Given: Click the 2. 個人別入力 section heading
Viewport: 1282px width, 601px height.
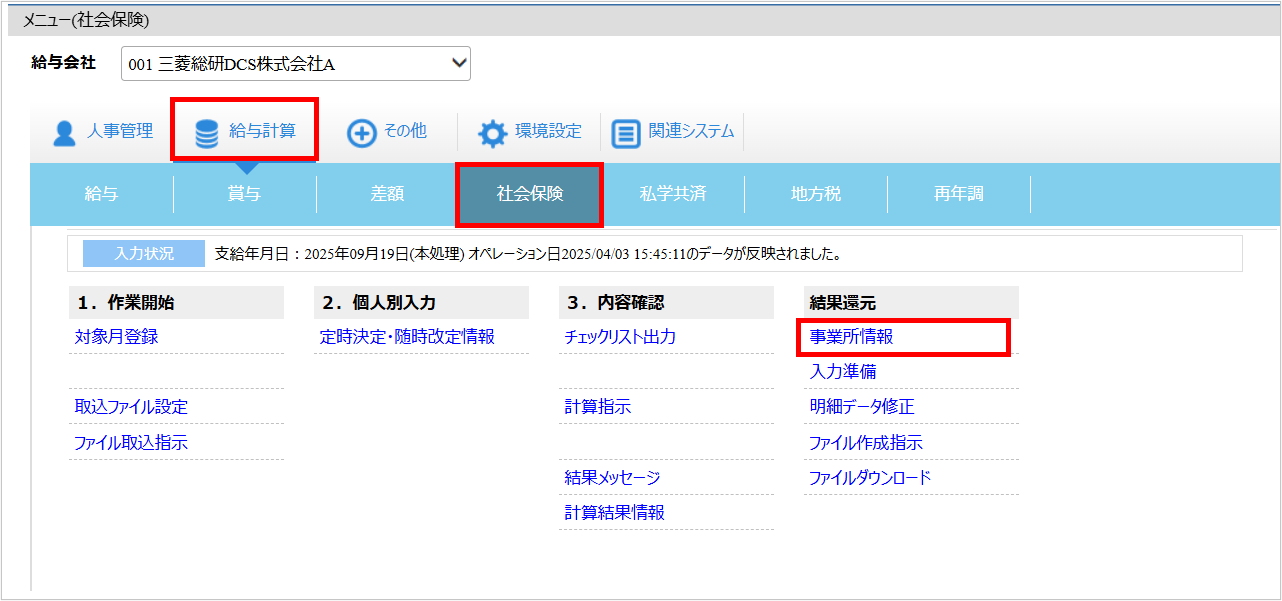Looking at the screenshot, I should tap(421, 303).
